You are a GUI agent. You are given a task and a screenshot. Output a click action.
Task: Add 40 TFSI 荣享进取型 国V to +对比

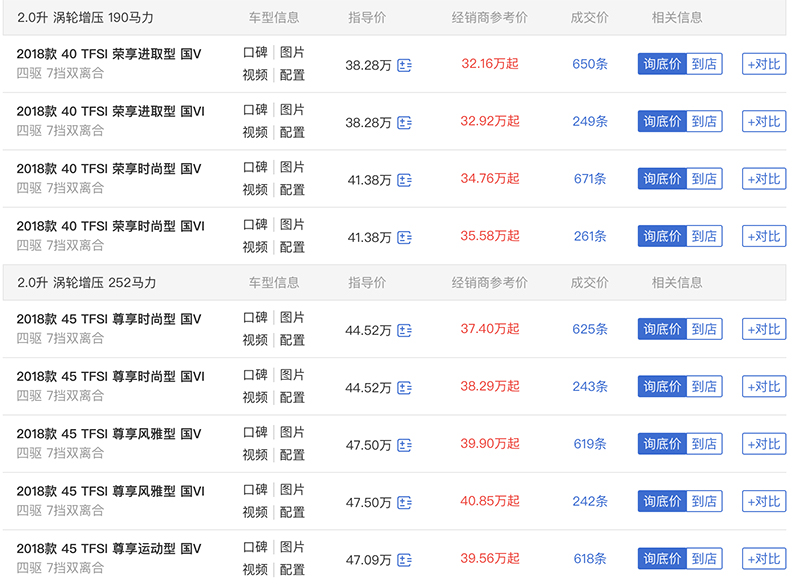[x=763, y=64]
